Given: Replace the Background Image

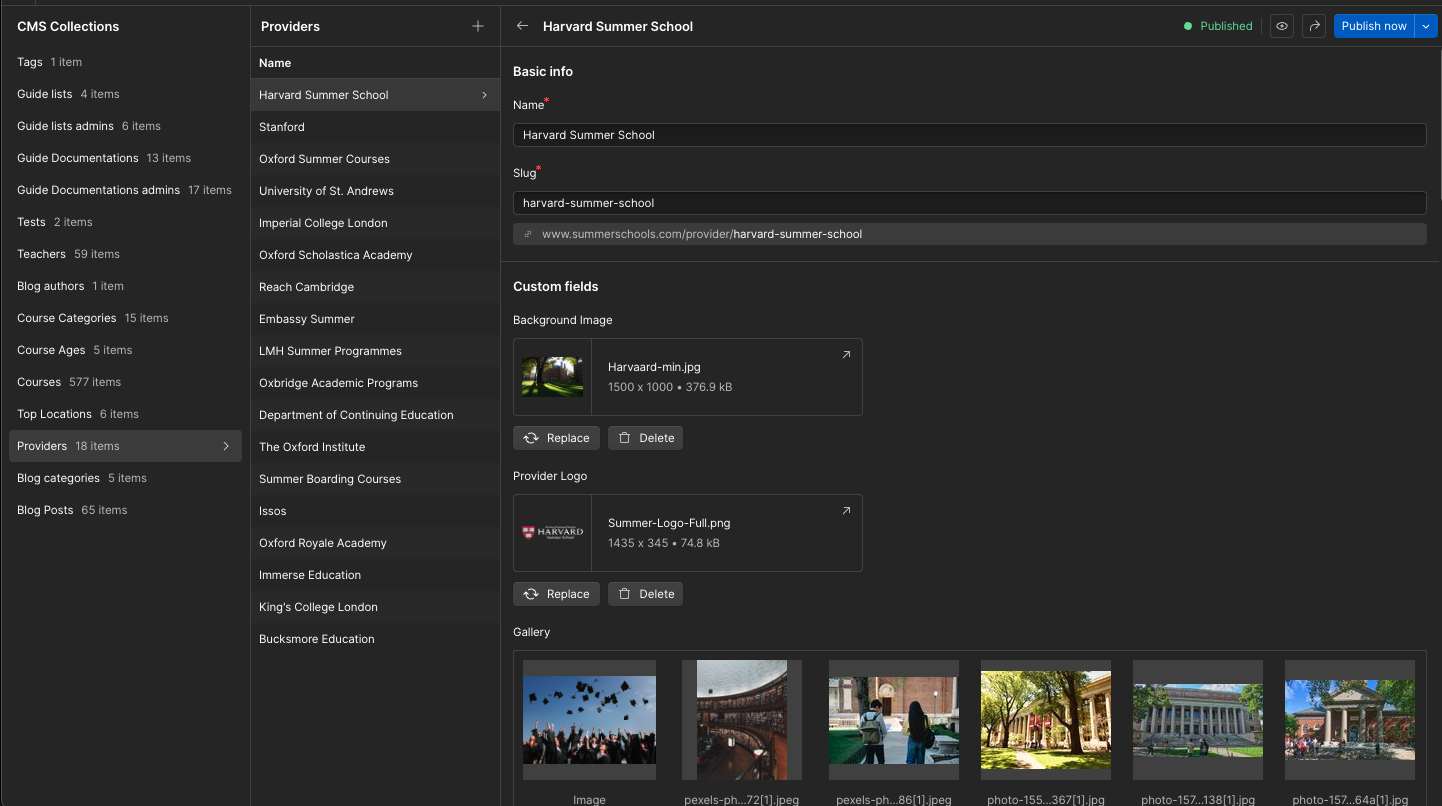Looking at the screenshot, I should [556, 438].
